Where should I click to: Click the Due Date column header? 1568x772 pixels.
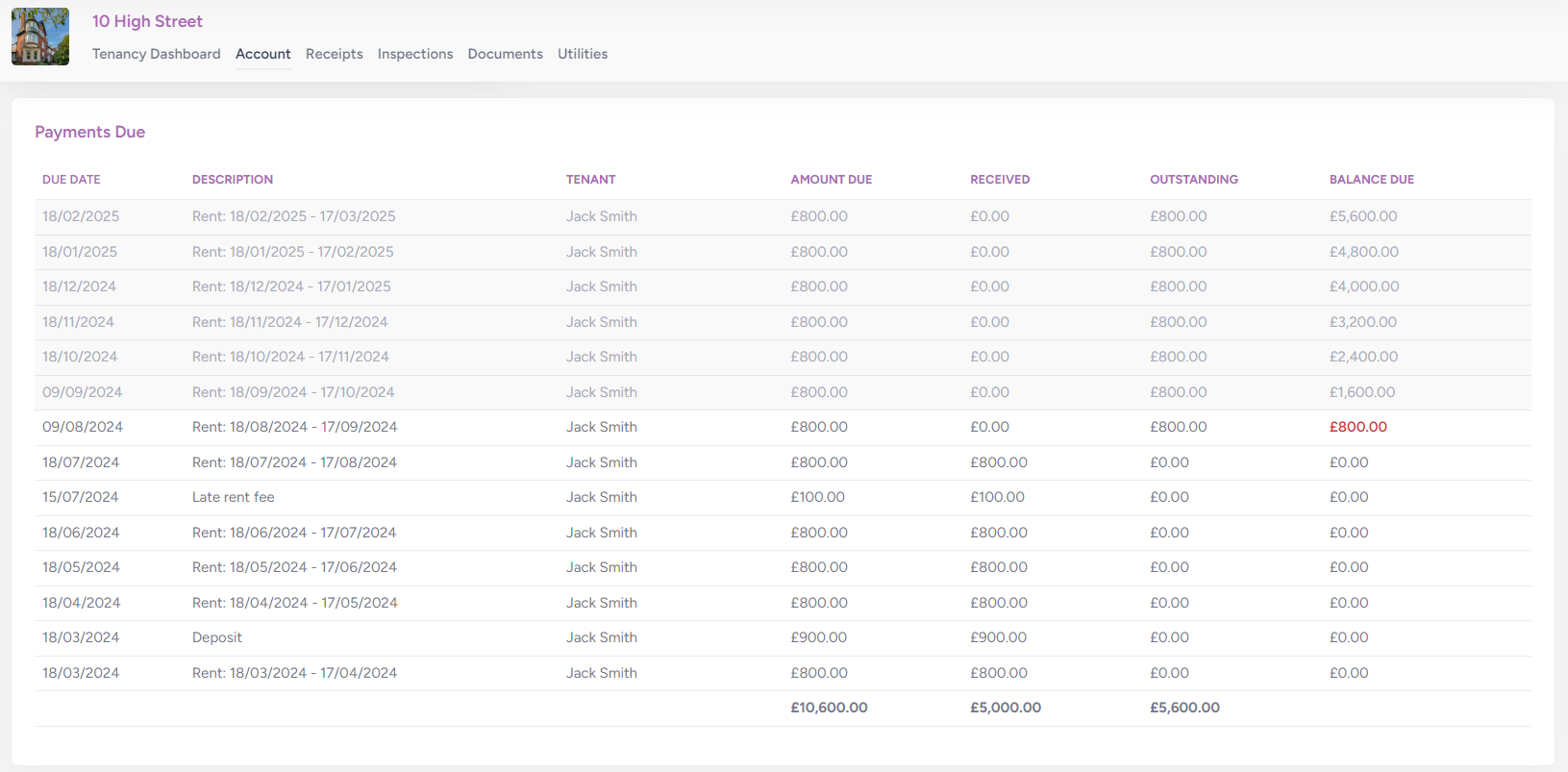tap(71, 180)
